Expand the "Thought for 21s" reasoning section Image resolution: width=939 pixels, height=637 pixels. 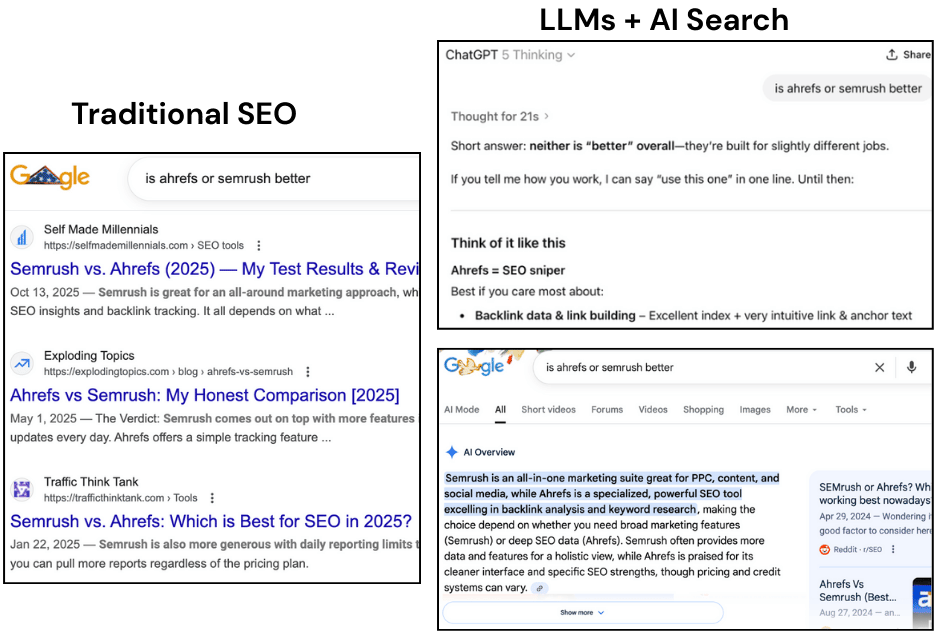click(500, 116)
